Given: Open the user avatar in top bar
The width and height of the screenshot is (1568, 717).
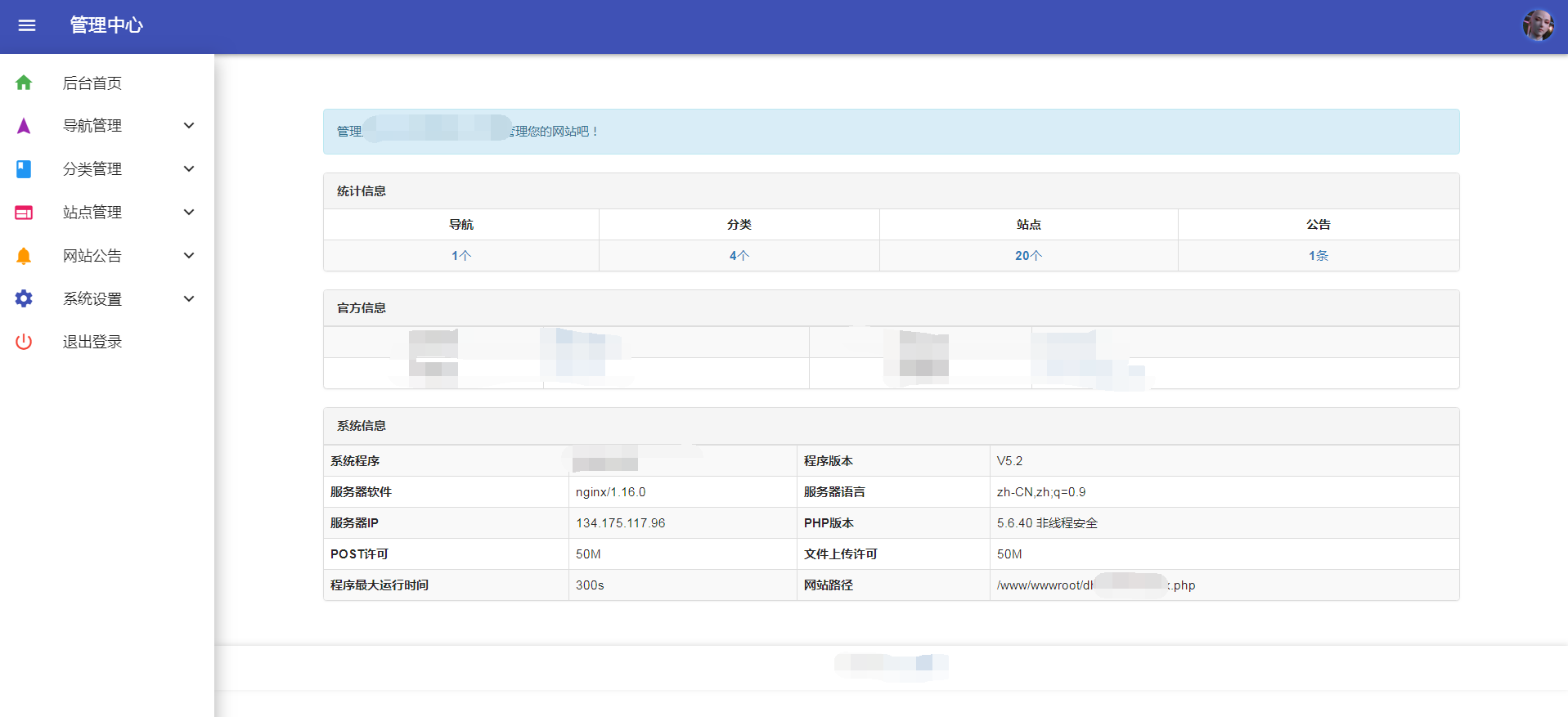Looking at the screenshot, I should 1538,25.
